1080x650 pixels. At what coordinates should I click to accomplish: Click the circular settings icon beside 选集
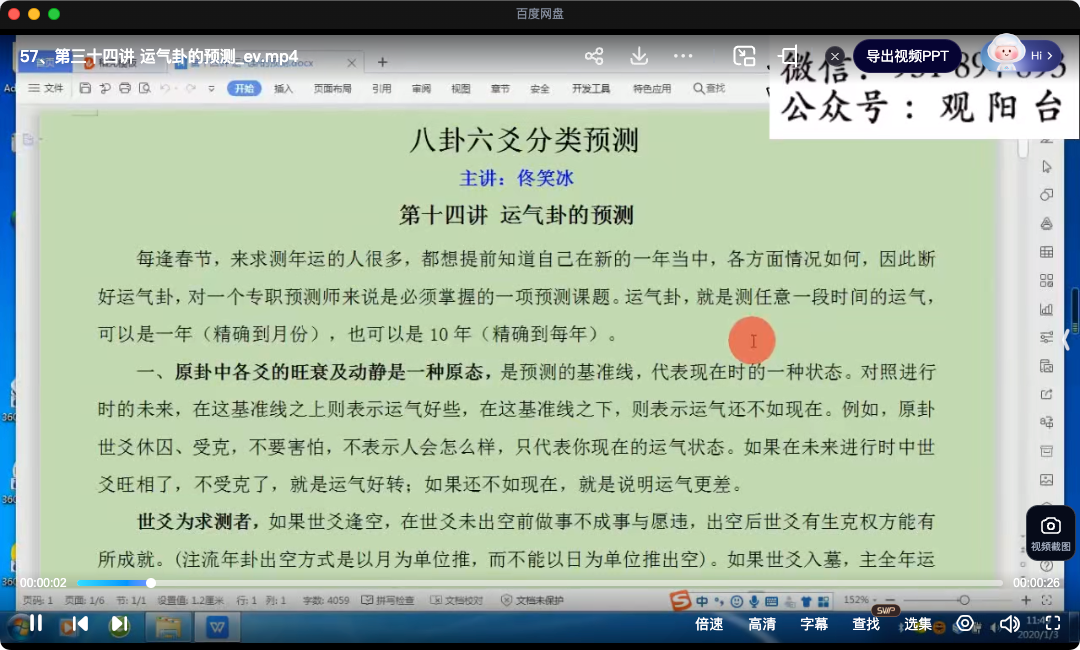point(965,624)
